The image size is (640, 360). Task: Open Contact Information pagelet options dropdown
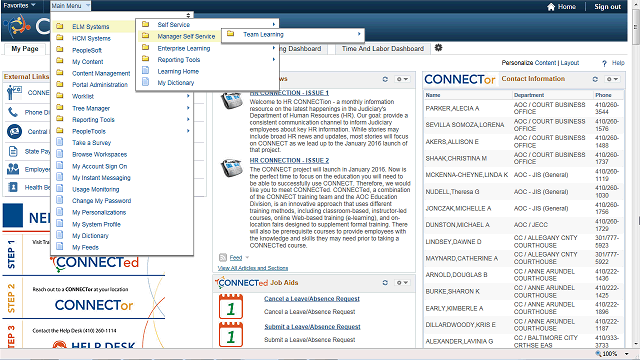tap(611, 79)
